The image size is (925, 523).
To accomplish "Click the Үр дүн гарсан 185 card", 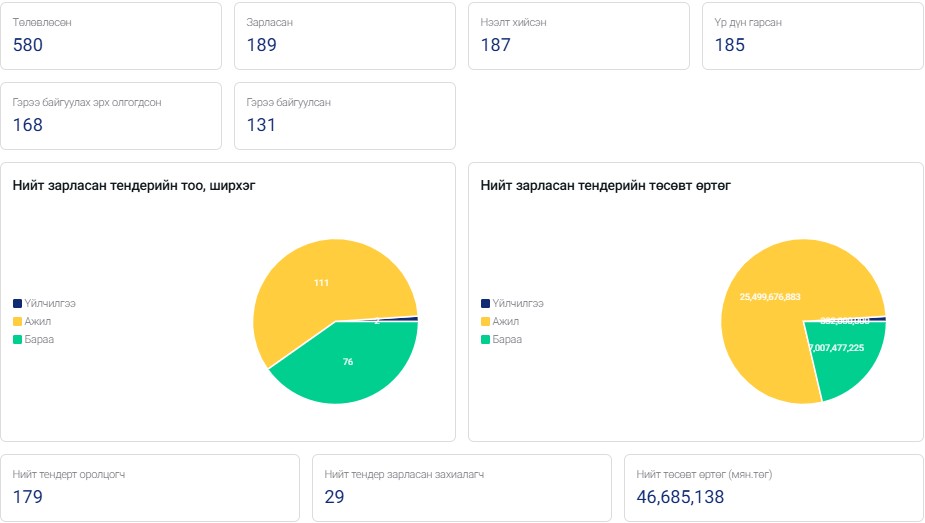I will pos(812,36).
